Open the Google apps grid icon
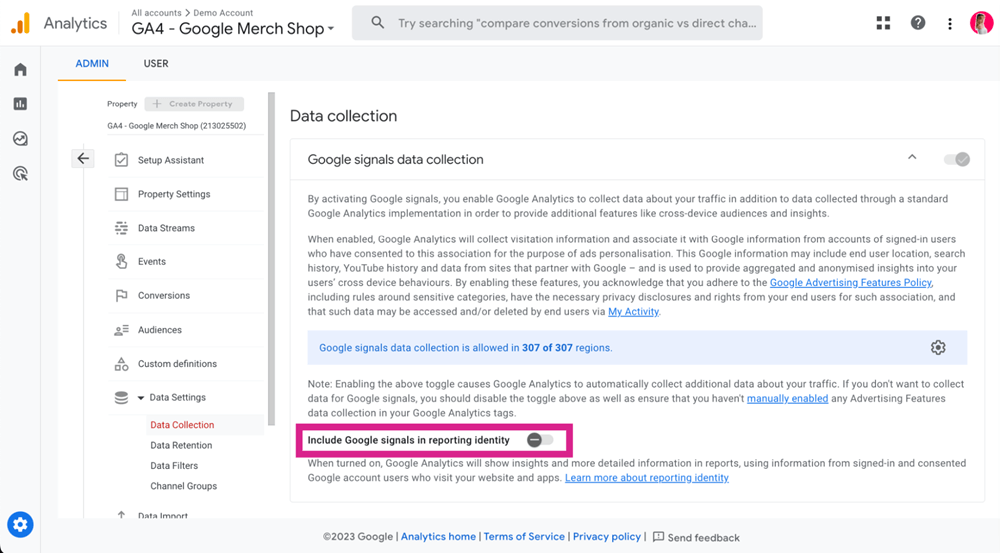1000x553 pixels. pyautogui.click(x=883, y=24)
